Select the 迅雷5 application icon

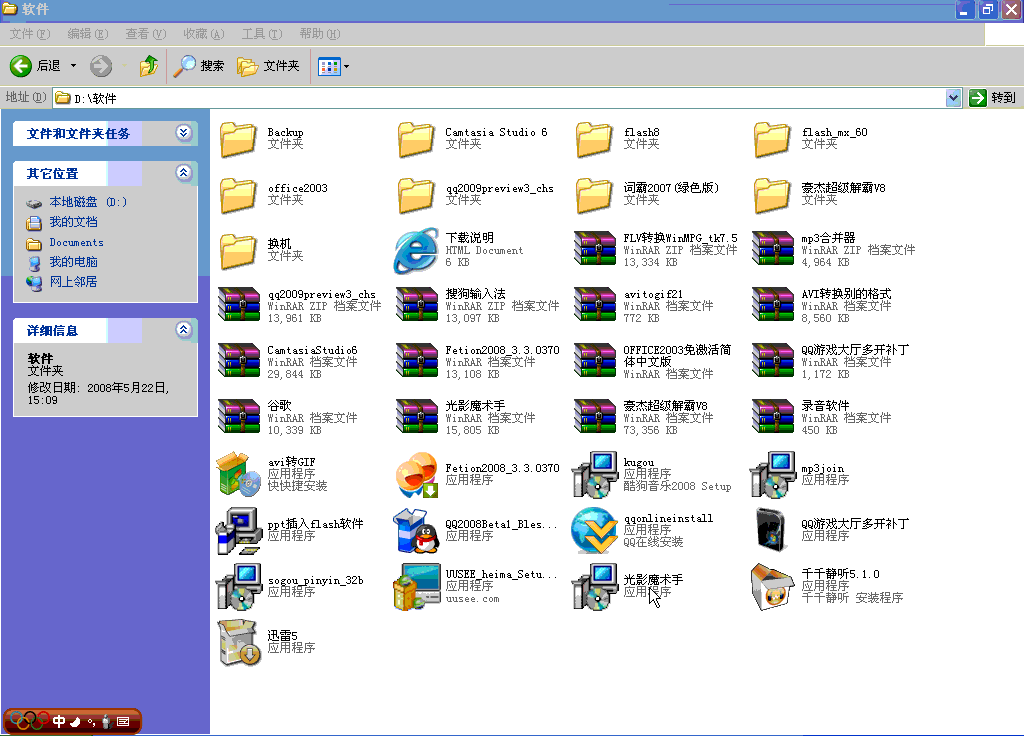238,643
